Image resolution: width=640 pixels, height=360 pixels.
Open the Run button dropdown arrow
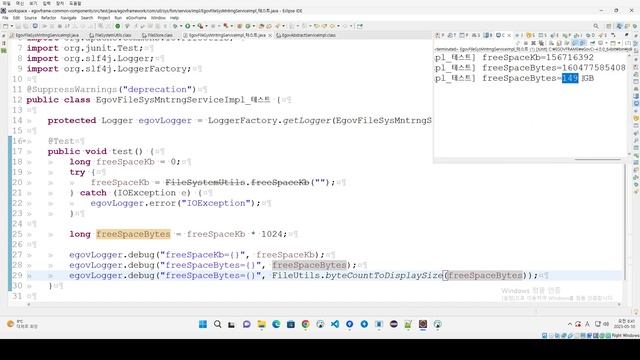[x=193, y=26]
